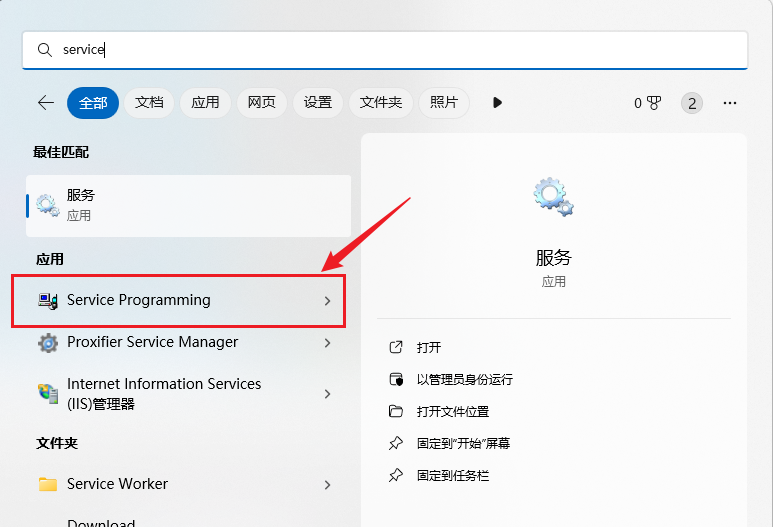Click the search box containing 'service'
This screenshot has width=773, height=527.
click(384, 50)
